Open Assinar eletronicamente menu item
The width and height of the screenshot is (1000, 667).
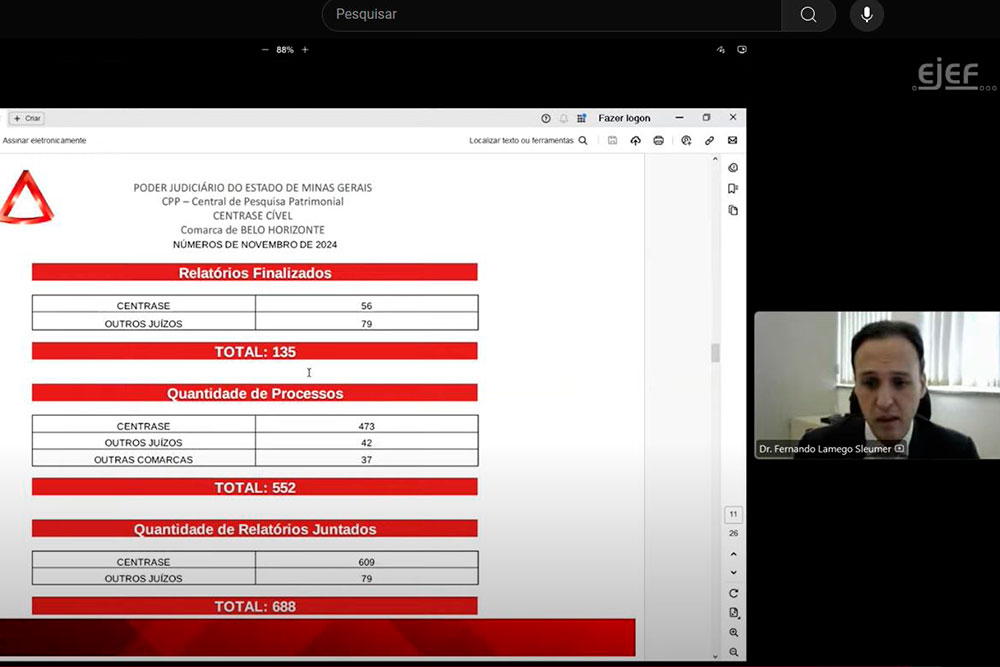pos(44,141)
